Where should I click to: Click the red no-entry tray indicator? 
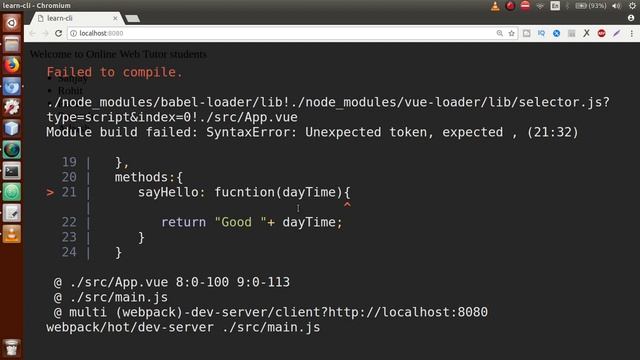525,6
